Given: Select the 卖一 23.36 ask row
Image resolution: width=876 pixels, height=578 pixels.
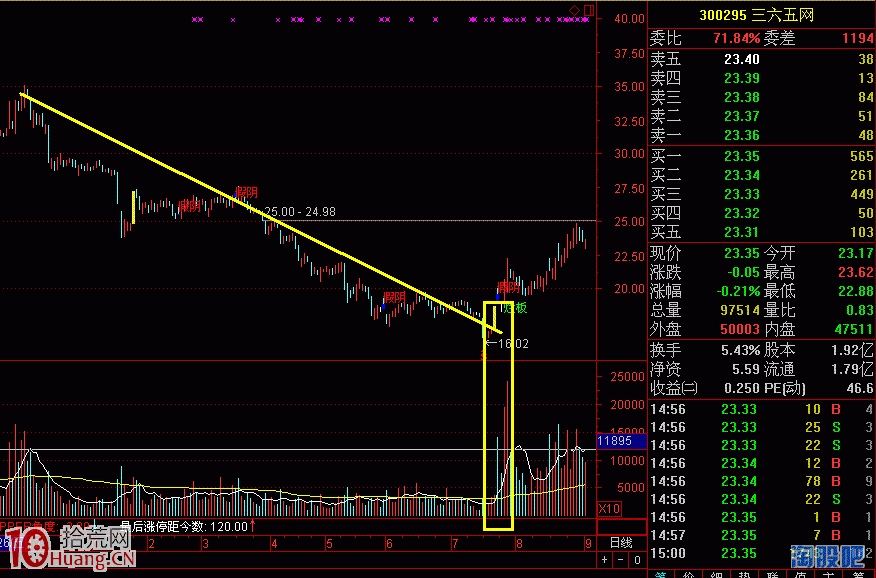Looking at the screenshot, I should point(761,135).
